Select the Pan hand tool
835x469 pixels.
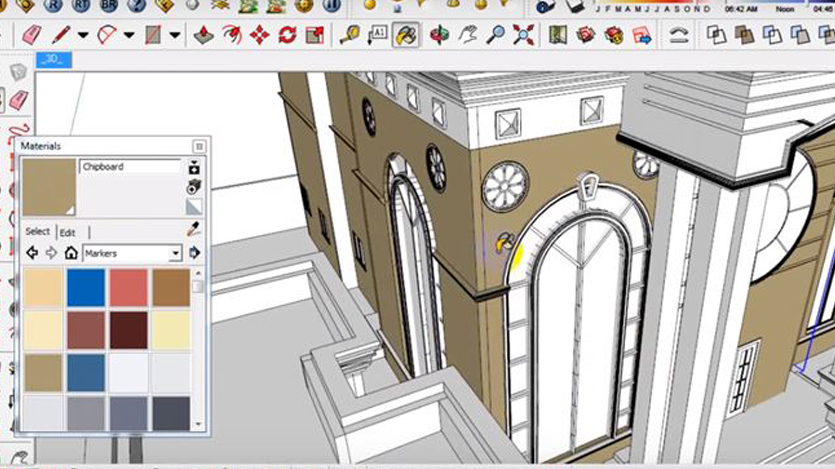tap(468, 35)
